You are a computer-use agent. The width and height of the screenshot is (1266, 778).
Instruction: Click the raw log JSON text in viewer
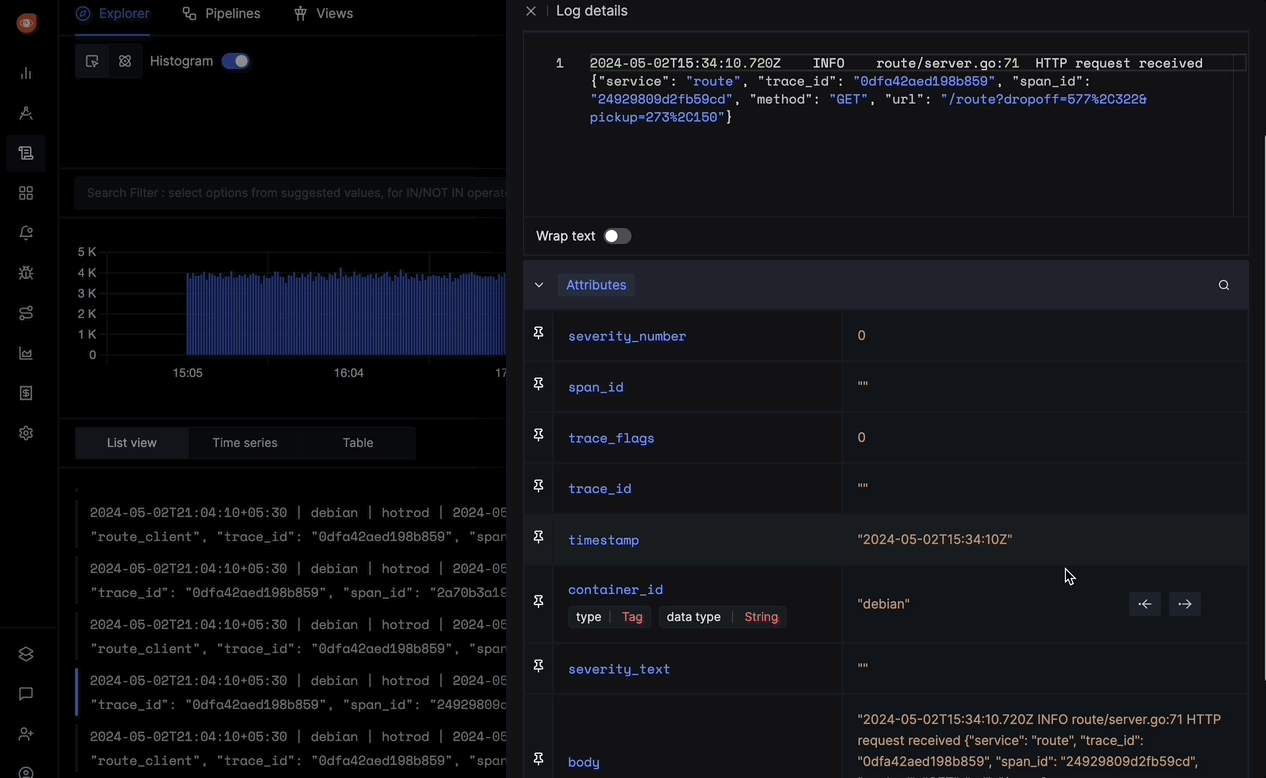pos(896,90)
